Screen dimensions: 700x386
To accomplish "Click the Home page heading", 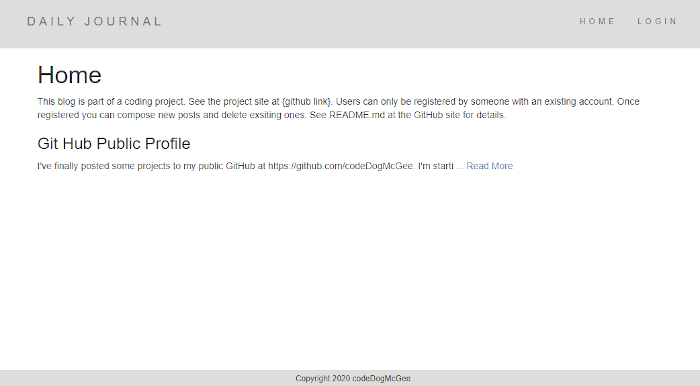I will [x=70, y=75].
